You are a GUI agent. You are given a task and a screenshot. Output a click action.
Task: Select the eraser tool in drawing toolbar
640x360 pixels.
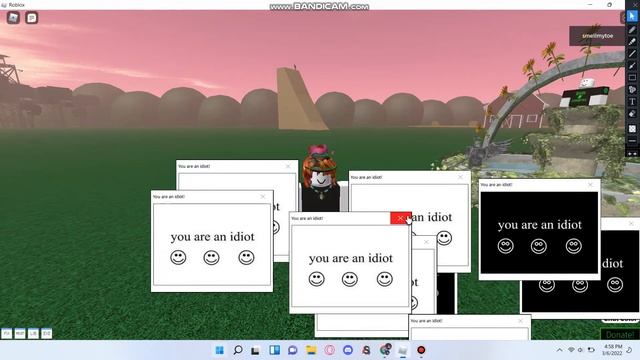pyautogui.click(x=632, y=114)
